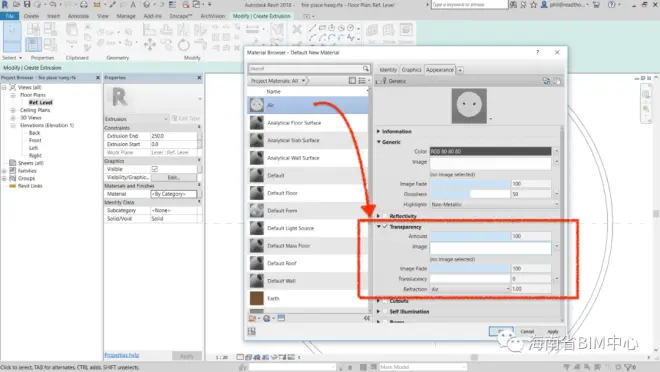660x372 pixels.
Task: Expand the Reflectivity section arrow
Action: (x=378, y=216)
